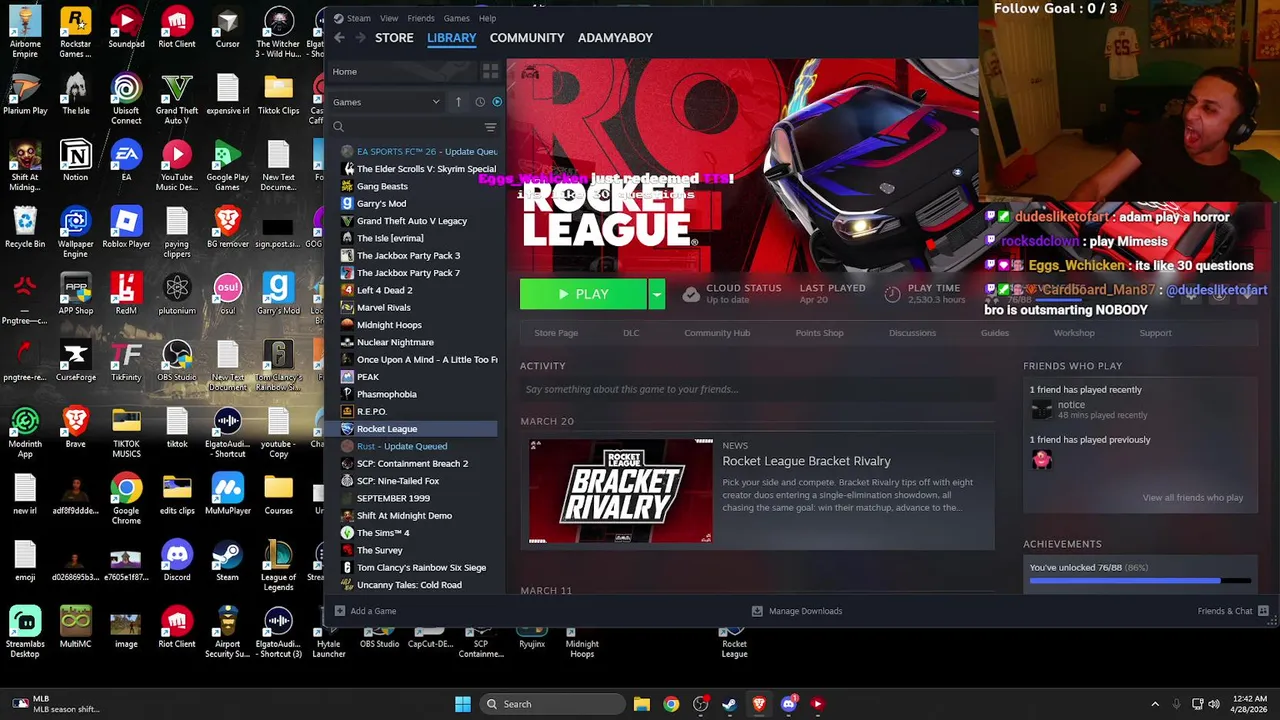Click the activity comment input field

(x=757, y=389)
